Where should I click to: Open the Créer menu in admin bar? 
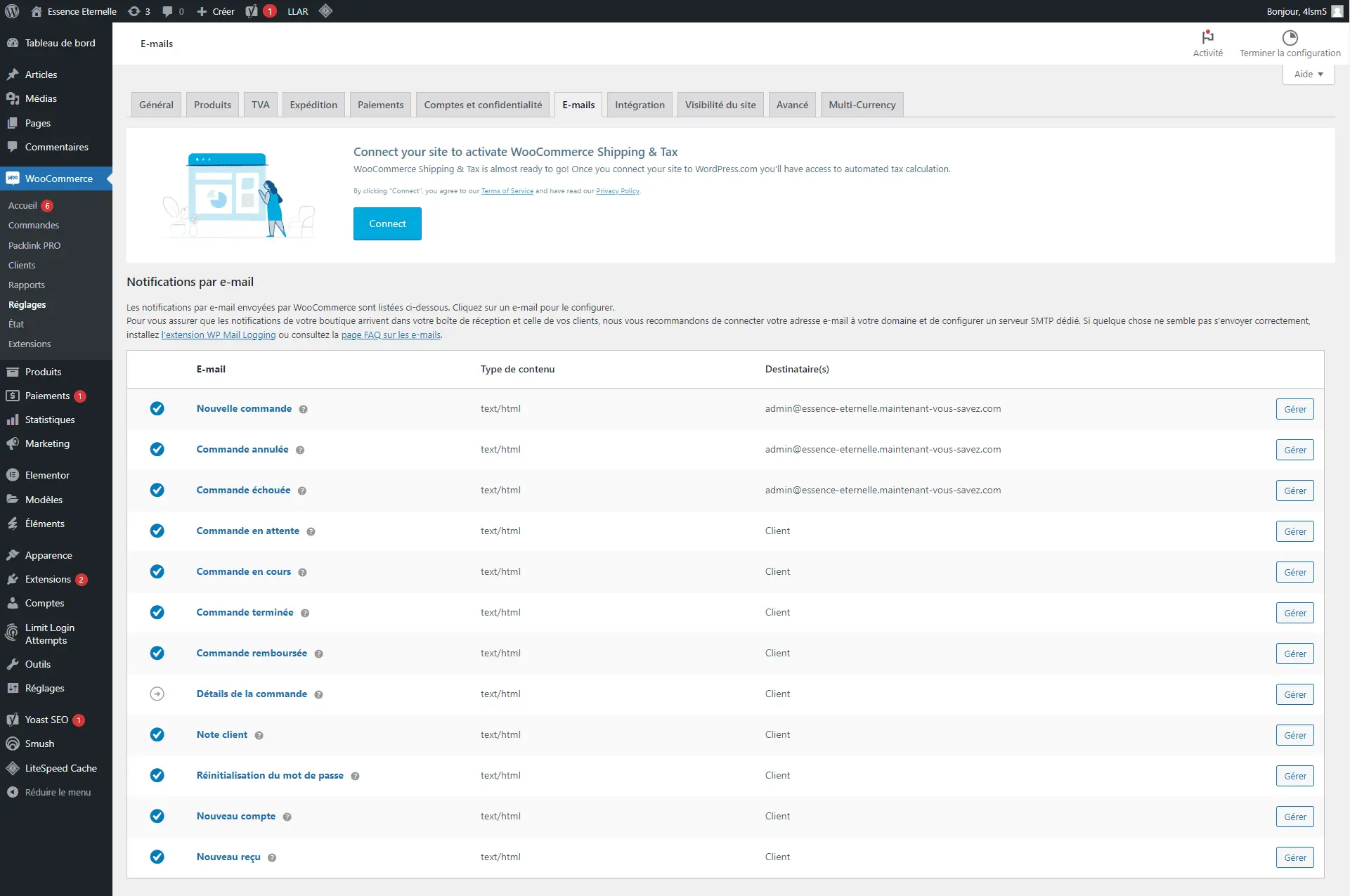[x=216, y=11]
